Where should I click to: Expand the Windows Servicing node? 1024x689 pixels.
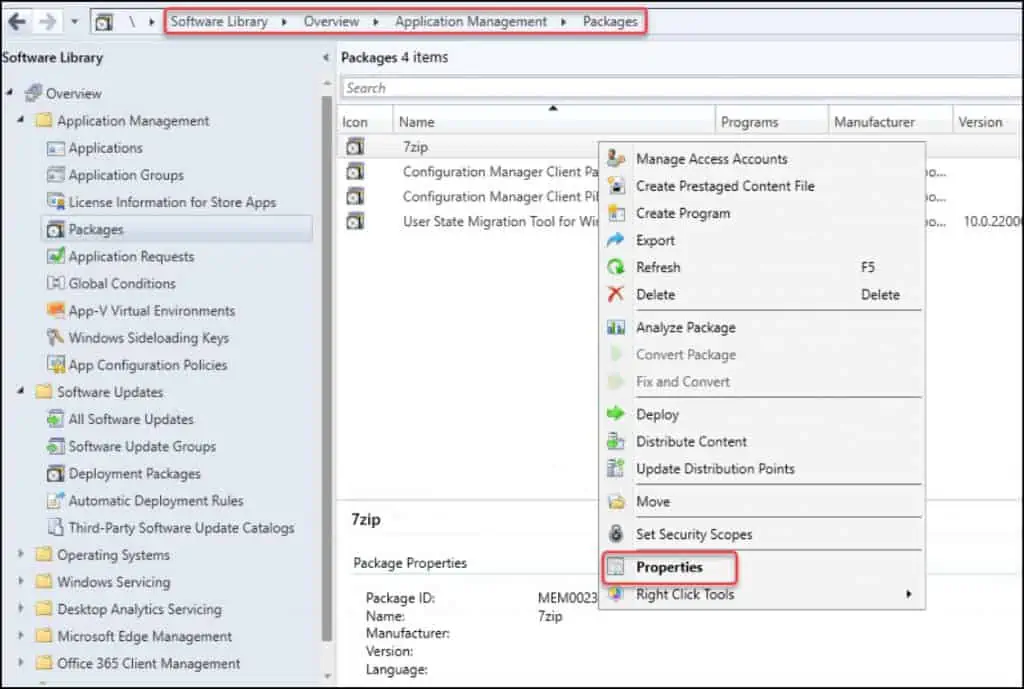(21, 581)
